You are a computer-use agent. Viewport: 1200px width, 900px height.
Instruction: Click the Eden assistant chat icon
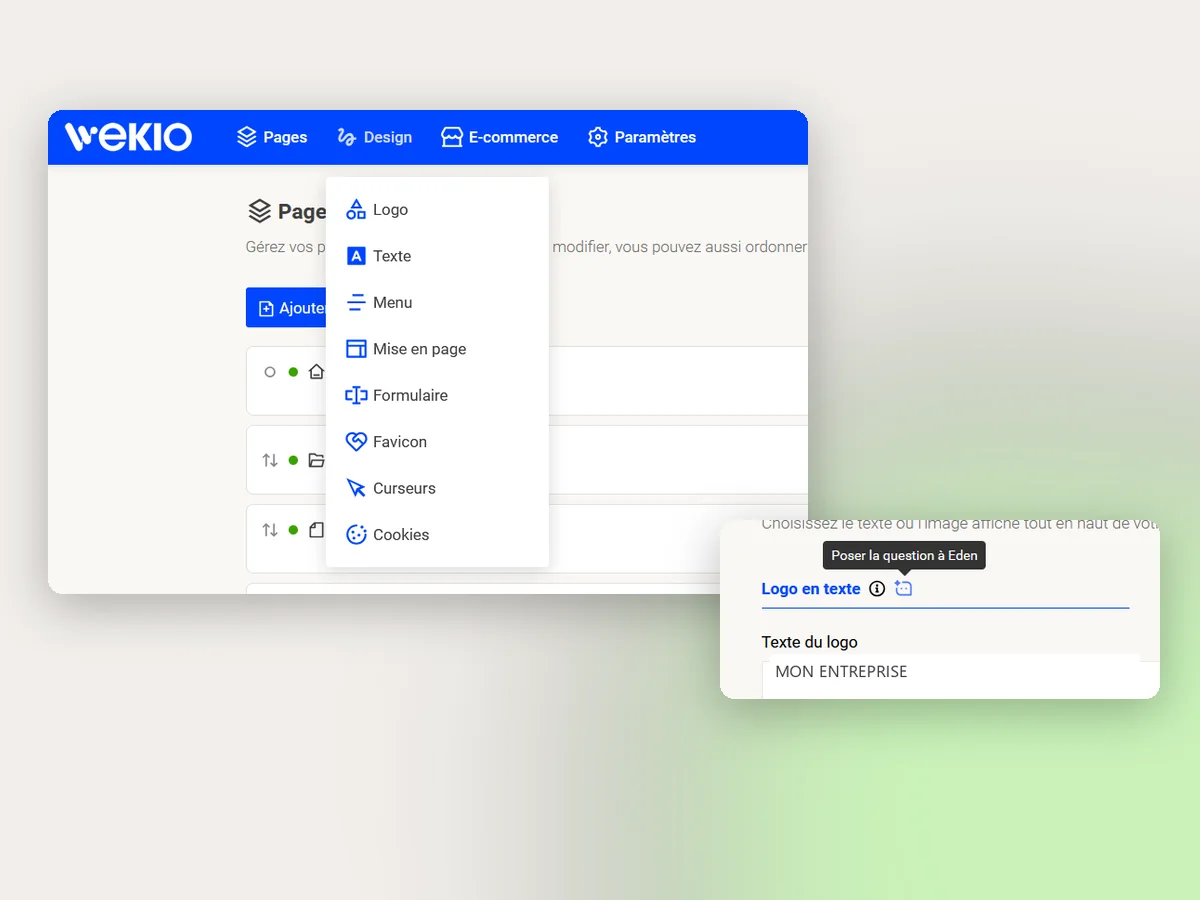[903, 588]
